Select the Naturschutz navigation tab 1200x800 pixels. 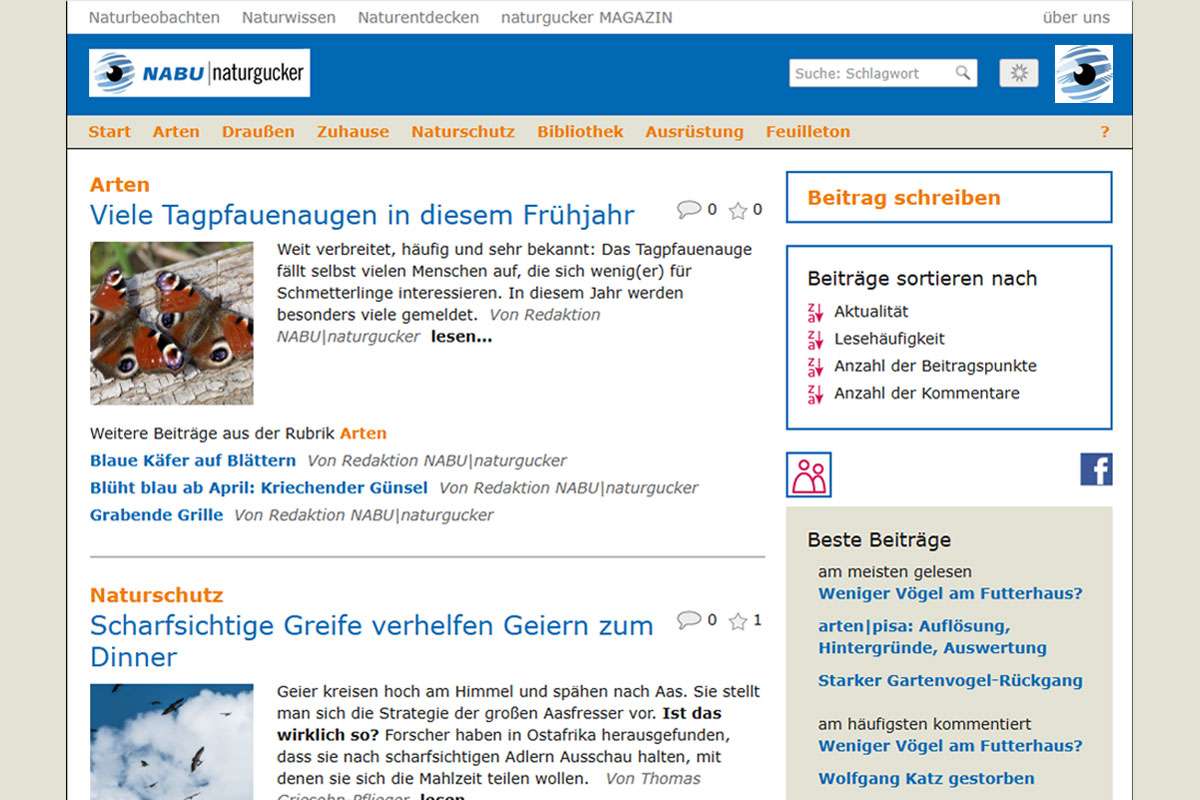[463, 132]
